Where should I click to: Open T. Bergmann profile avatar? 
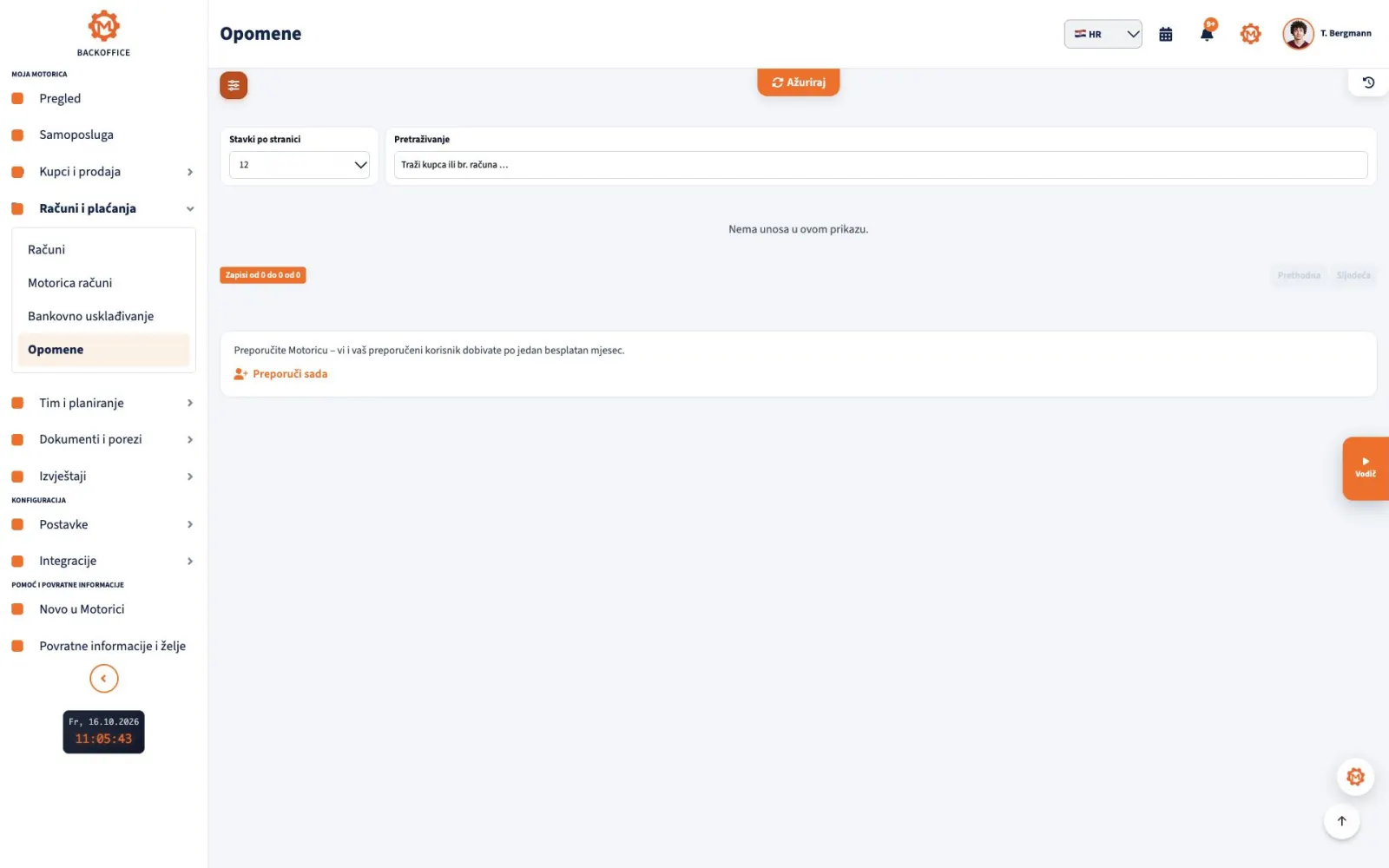[1298, 34]
